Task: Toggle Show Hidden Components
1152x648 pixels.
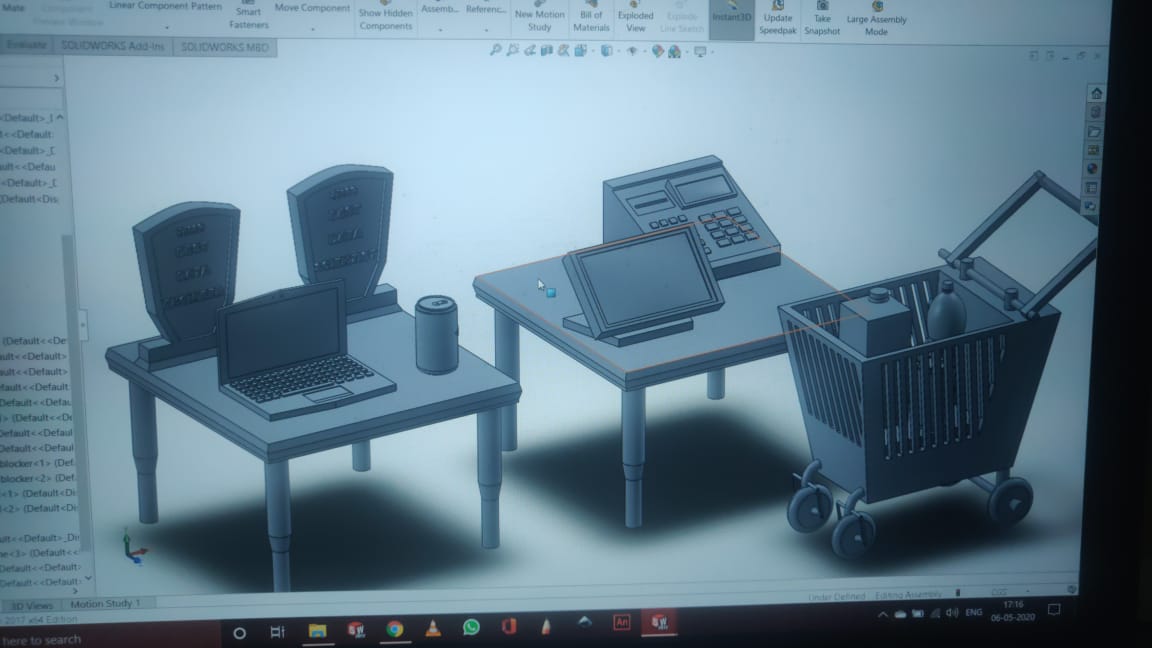Action: [385, 15]
